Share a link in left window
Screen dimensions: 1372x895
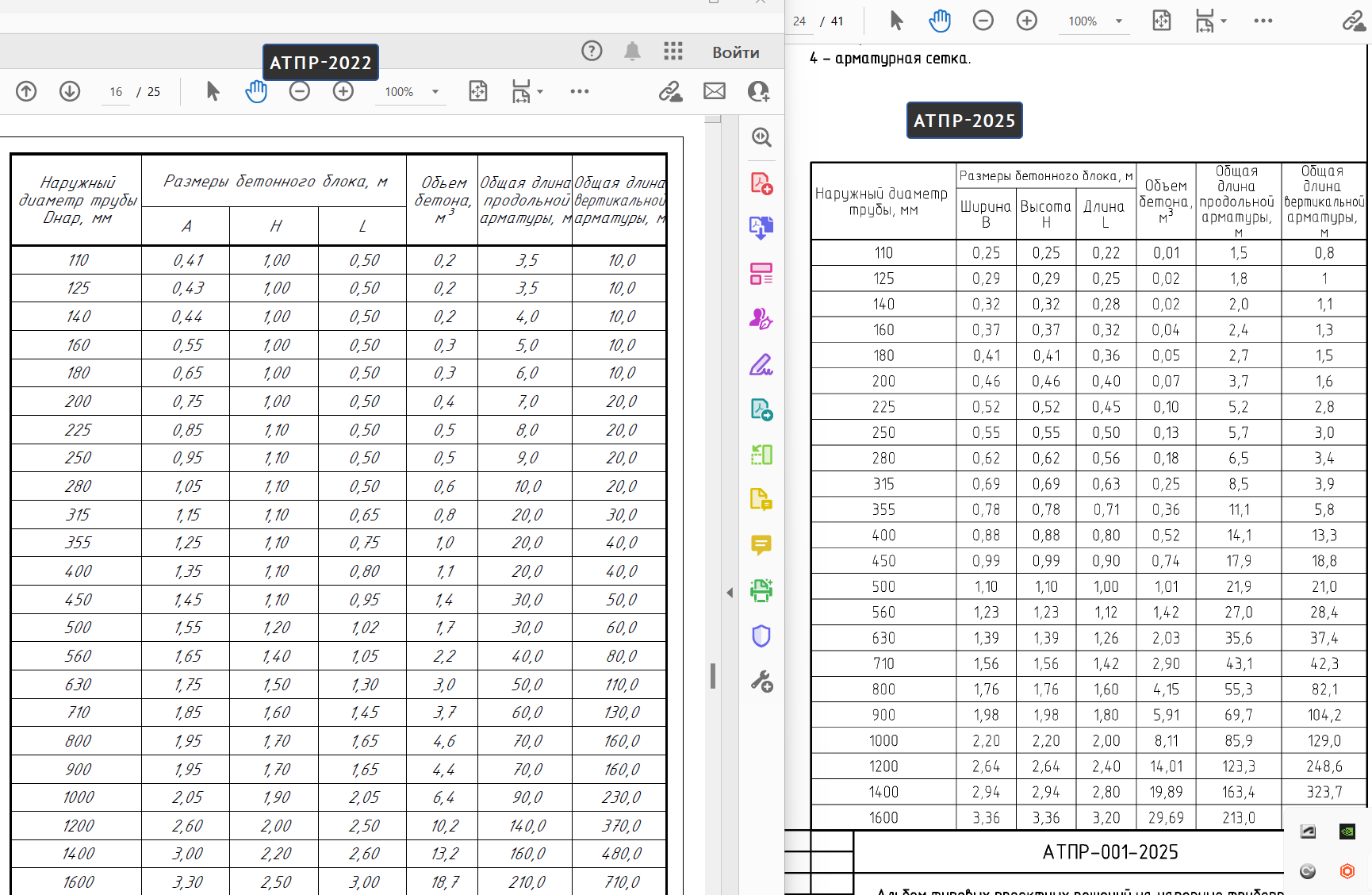671,91
